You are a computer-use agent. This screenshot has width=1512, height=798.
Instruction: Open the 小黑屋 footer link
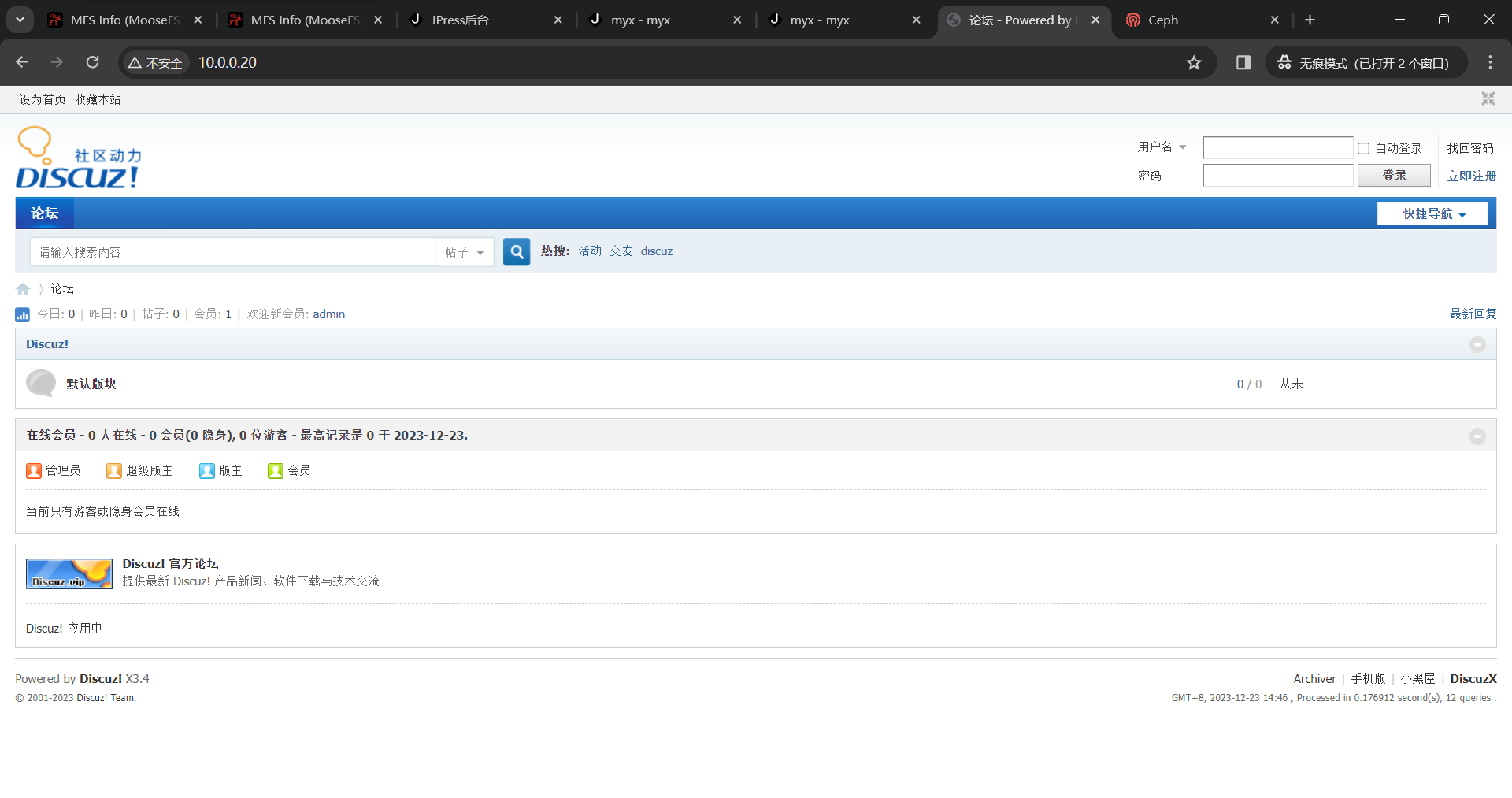click(x=1417, y=678)
